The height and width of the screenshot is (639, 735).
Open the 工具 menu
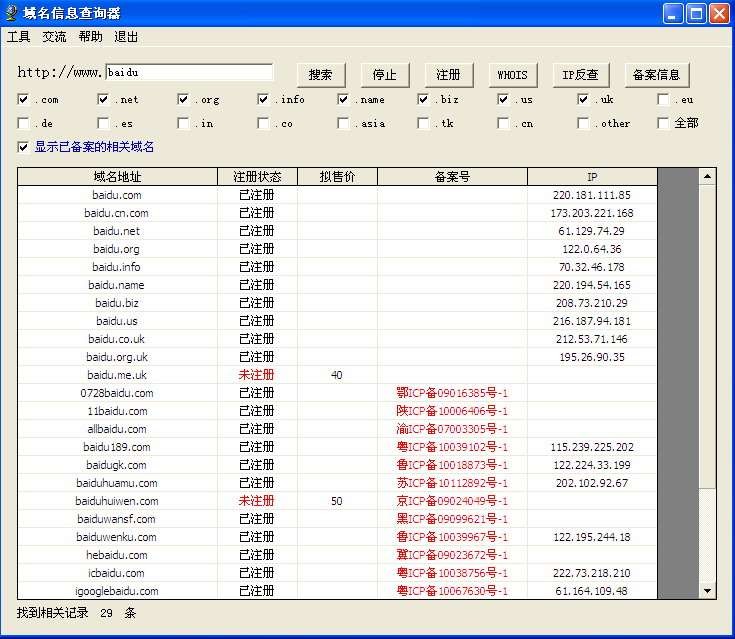tap(18, 37)
